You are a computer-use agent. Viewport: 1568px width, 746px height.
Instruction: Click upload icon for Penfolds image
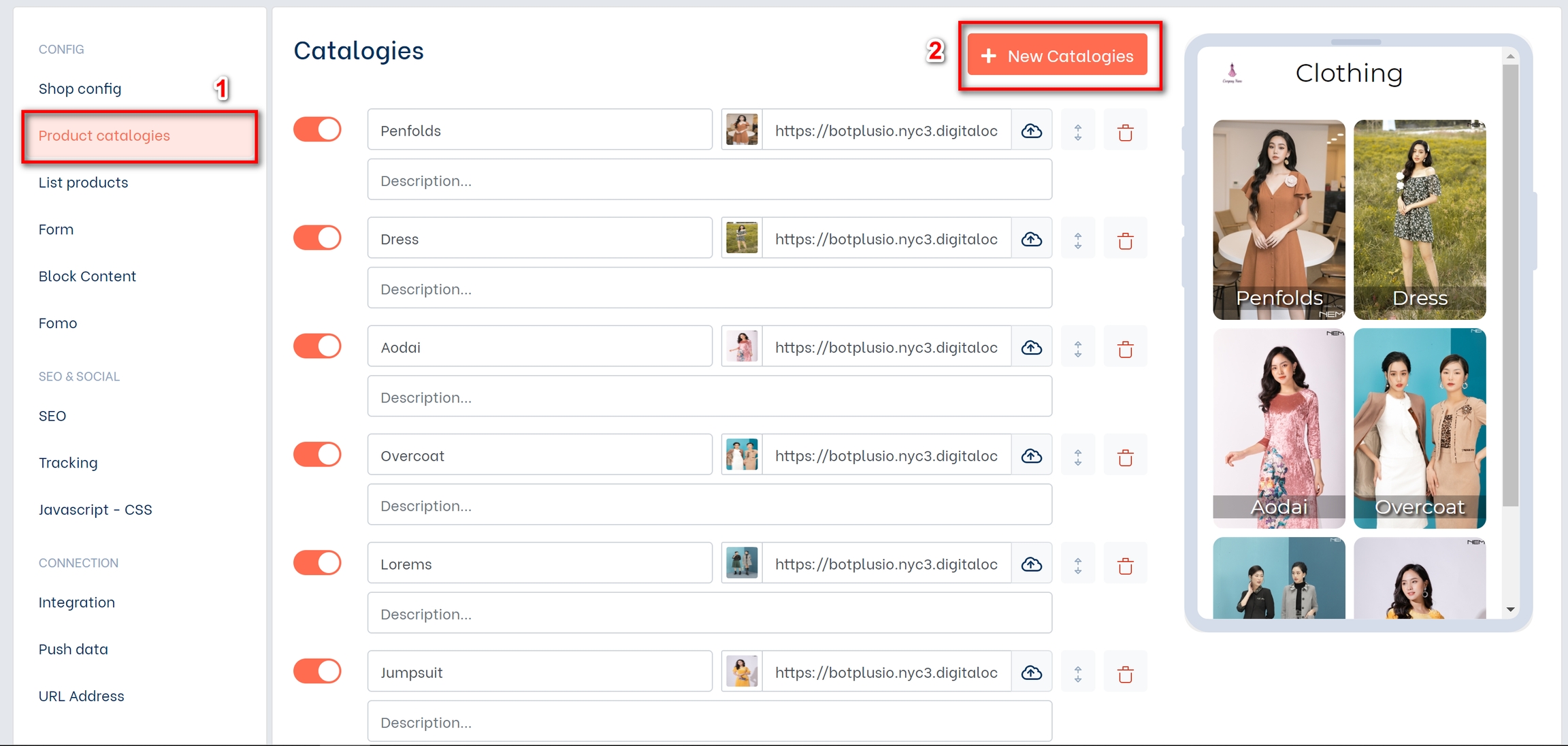1031,131
